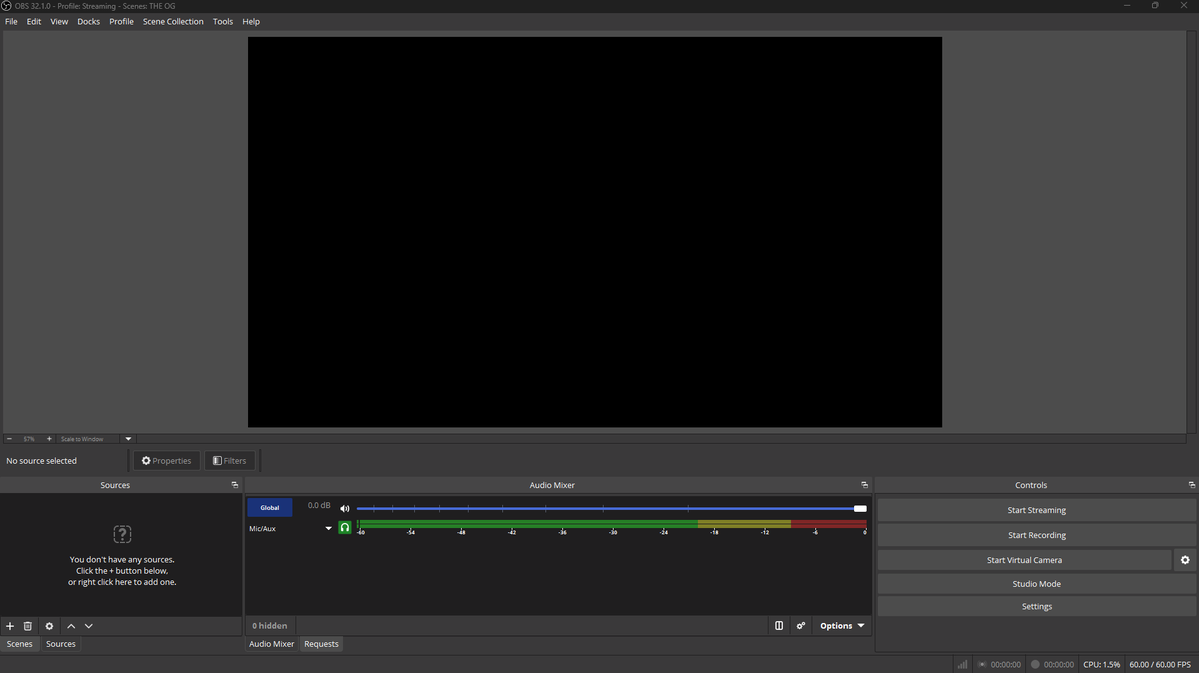The width and height of the screenshot is (1199, 673).
Task: Add a new source with plus icon
Action: (x=10, y=626)
